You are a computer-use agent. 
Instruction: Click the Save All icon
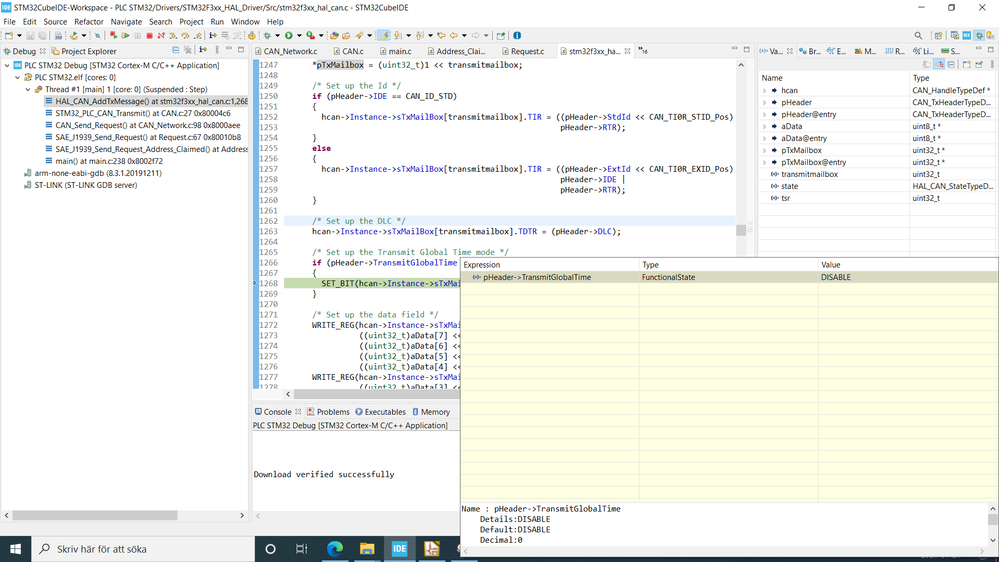click(42, 36)
